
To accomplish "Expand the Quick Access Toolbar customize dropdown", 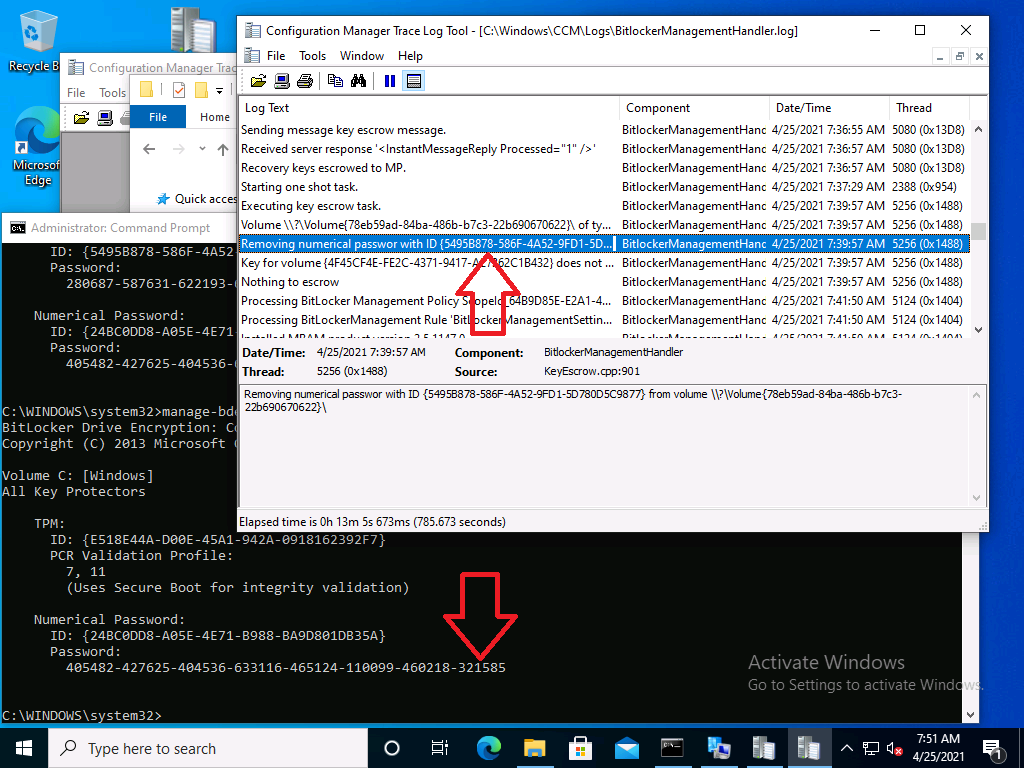I will (219, 90).
